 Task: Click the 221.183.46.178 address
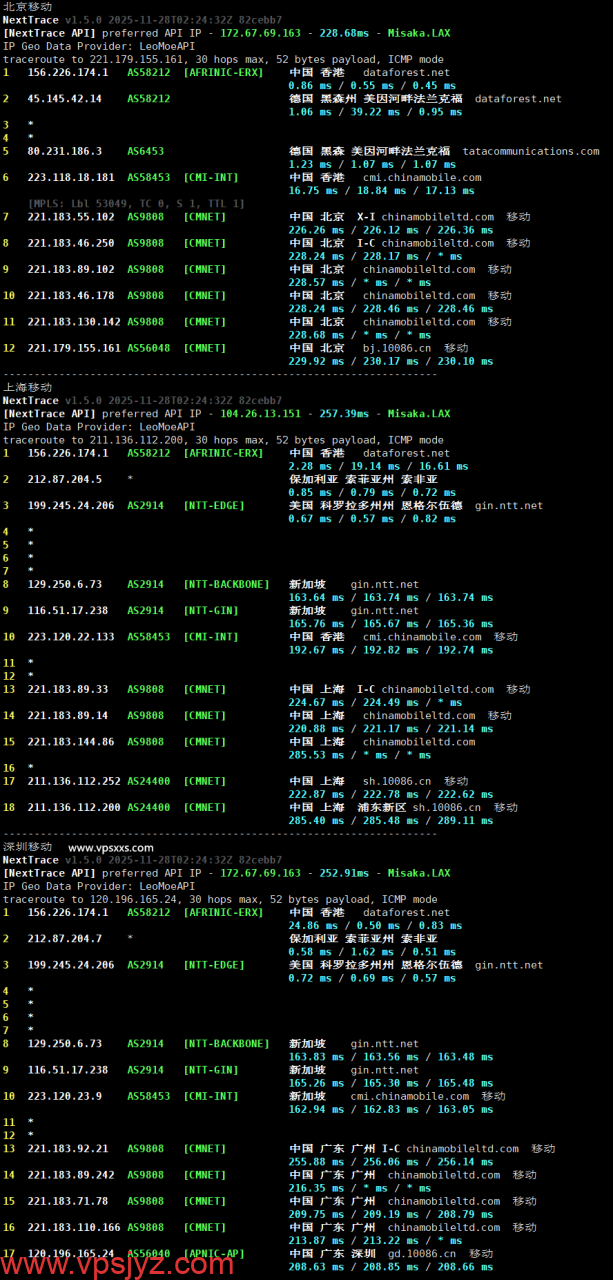tap(71, 295)
